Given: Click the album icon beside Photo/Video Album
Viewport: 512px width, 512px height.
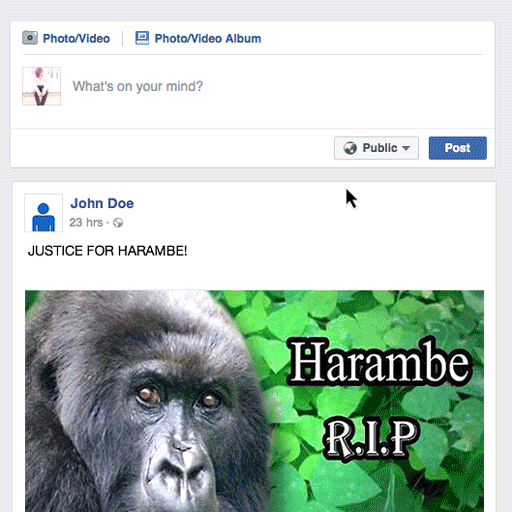Looking at the screenshot, I should (x=142, y=38).
